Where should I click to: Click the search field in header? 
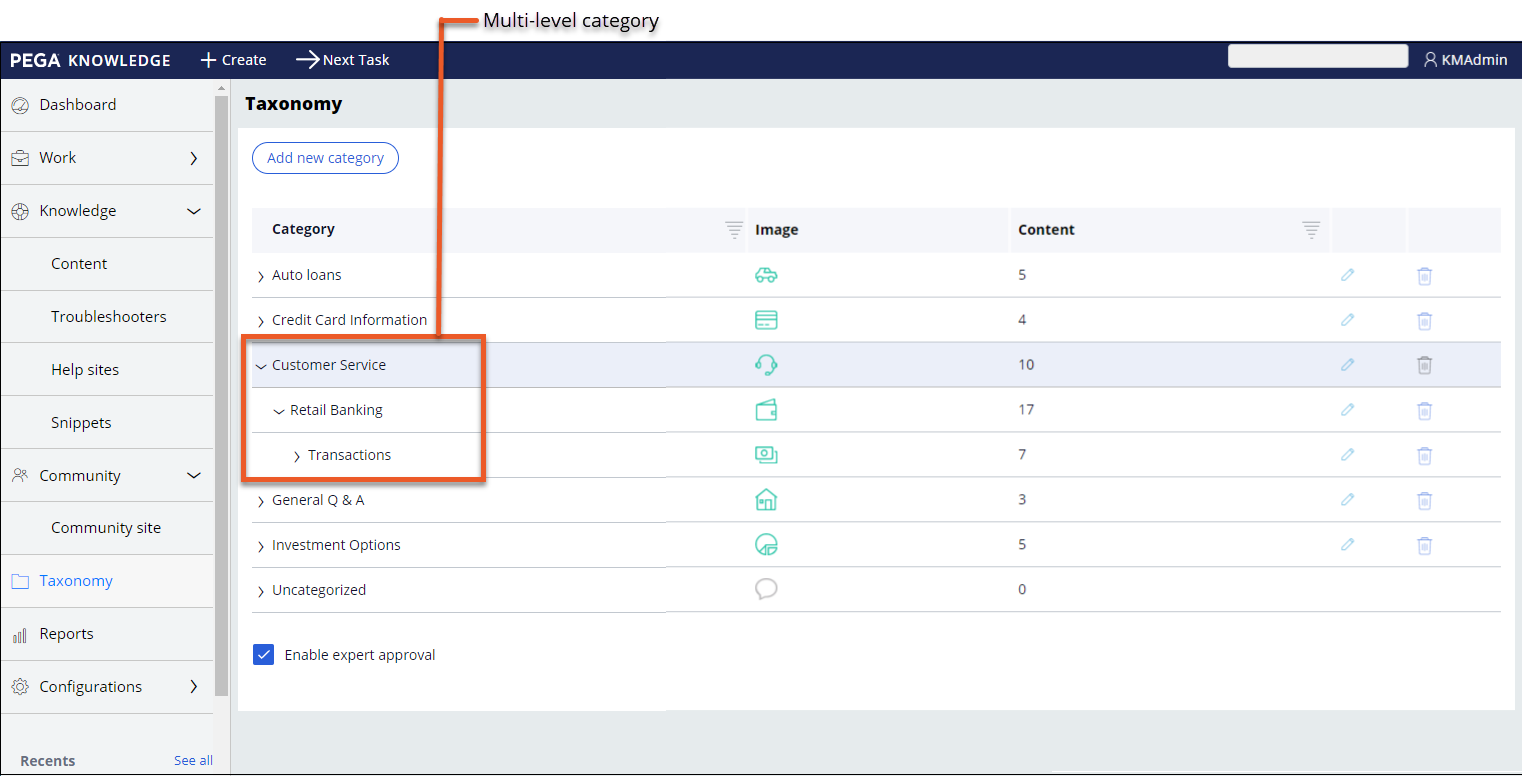1317,57
